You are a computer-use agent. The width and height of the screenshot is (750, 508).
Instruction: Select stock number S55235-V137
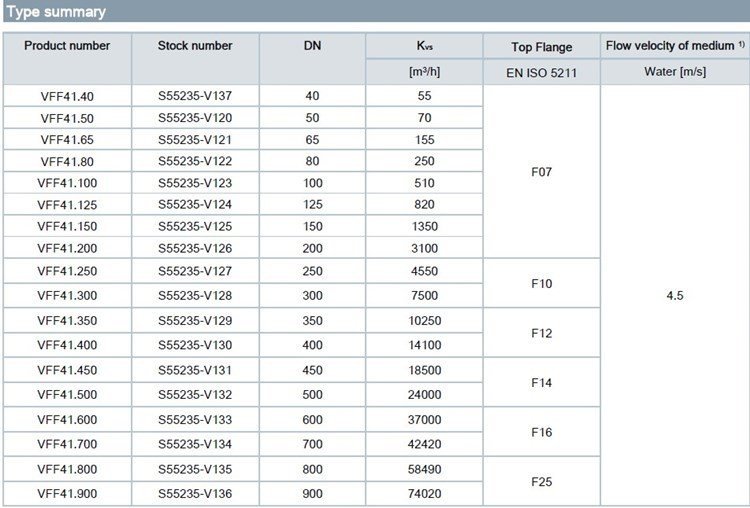pos(195,96)
